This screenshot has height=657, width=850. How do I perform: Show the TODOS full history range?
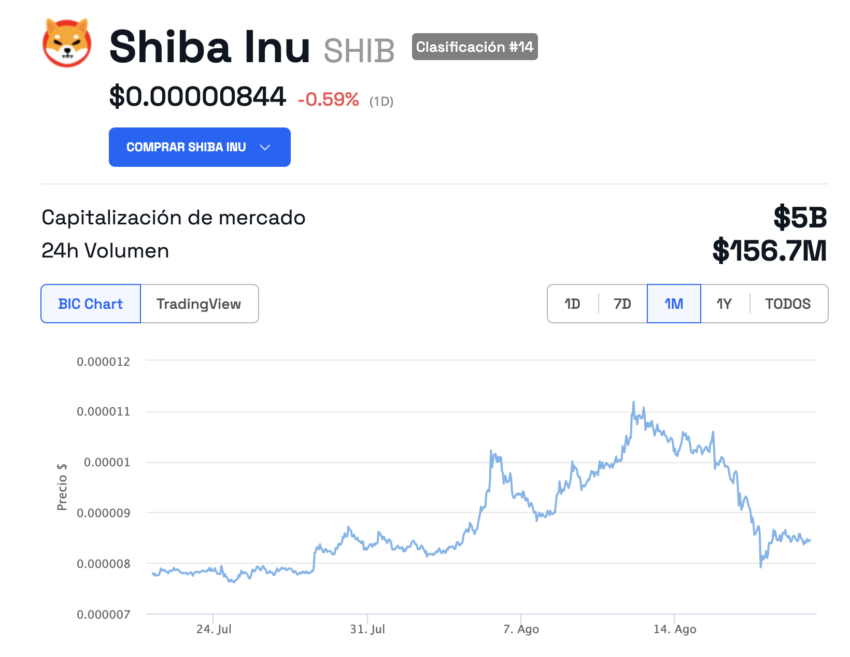click(788, 304)
